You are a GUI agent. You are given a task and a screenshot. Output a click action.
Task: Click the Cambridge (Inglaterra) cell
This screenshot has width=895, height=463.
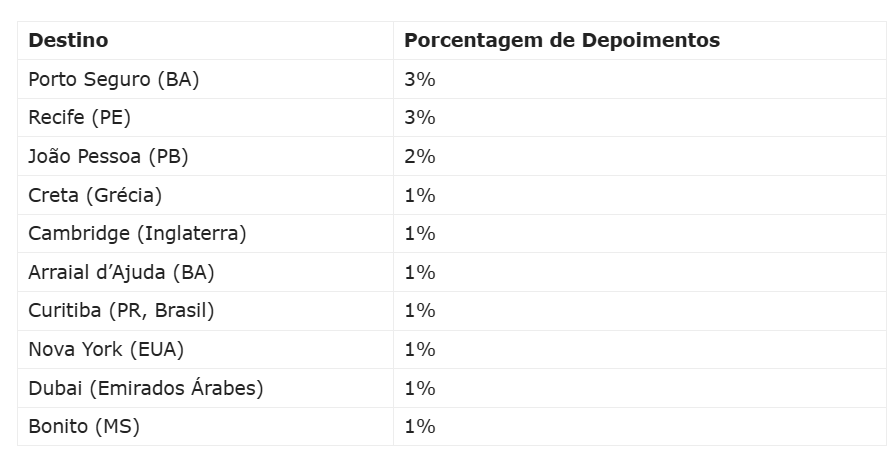[137, 234]
